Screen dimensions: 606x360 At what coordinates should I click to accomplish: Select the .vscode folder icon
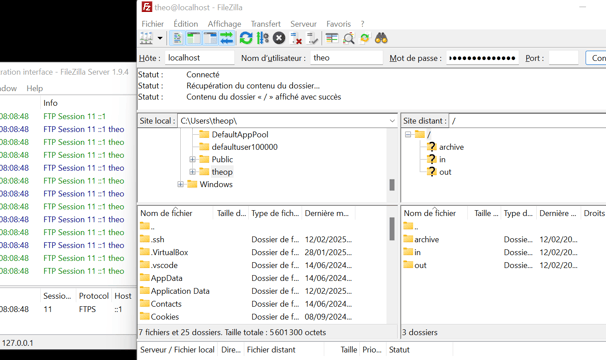pyautogui.click(x=145, y=265)
